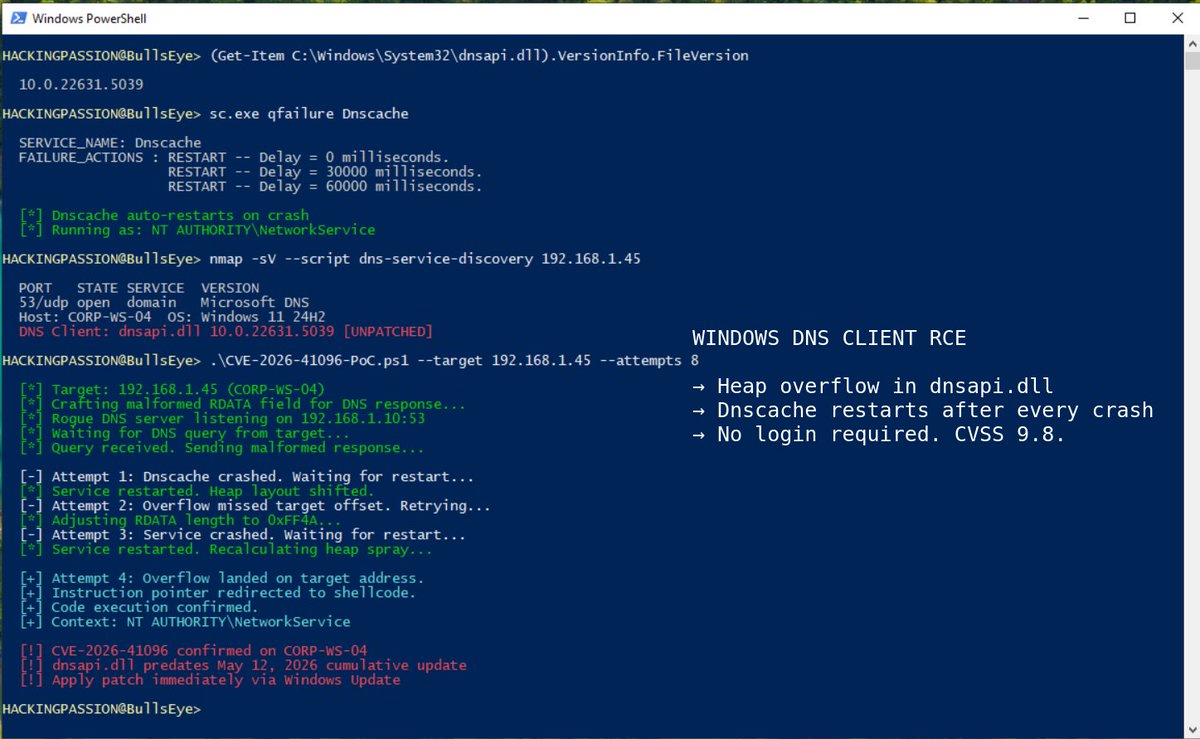The width and height of the screenshot is (1200, 739).
Task: Click "Apply patch immediately via Windows Update" line
Action: pos(210,680)
